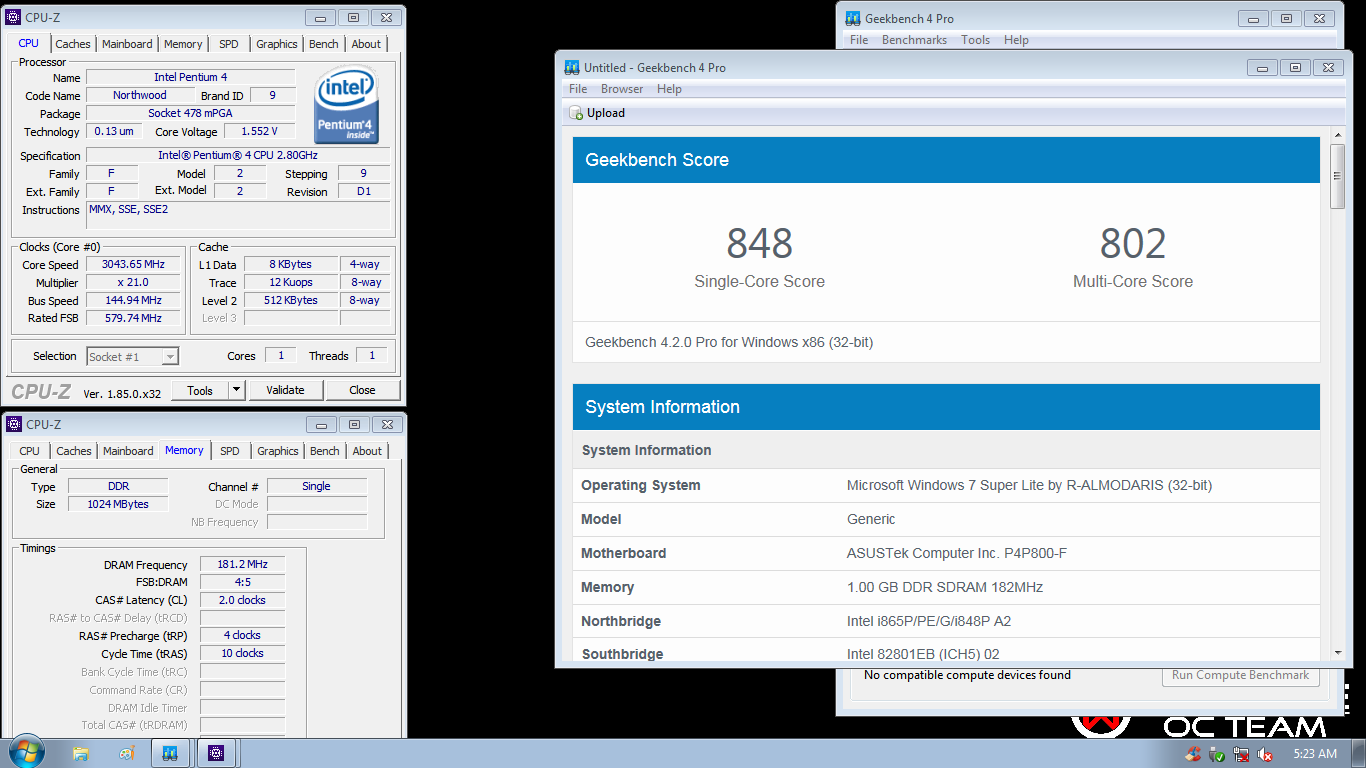
Task: Select CPU tab in lower CPU-Z window
Action: pyautogui.click(x=30, y=451)
